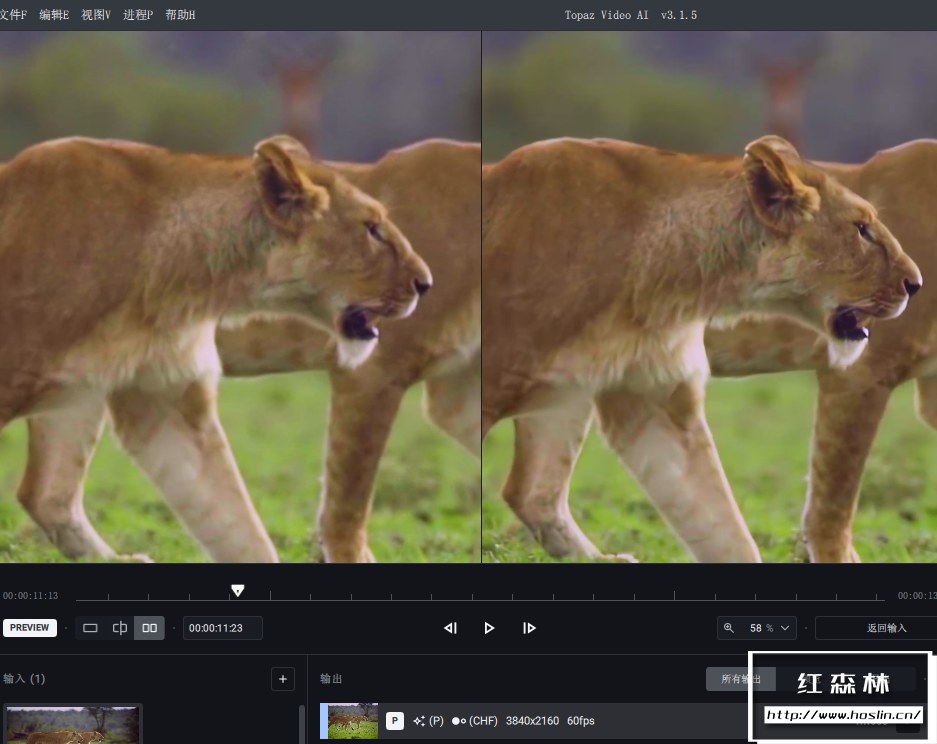This screenshot has width=937, height=744.
Task: Open the 文件F menu
Action: 13,15
